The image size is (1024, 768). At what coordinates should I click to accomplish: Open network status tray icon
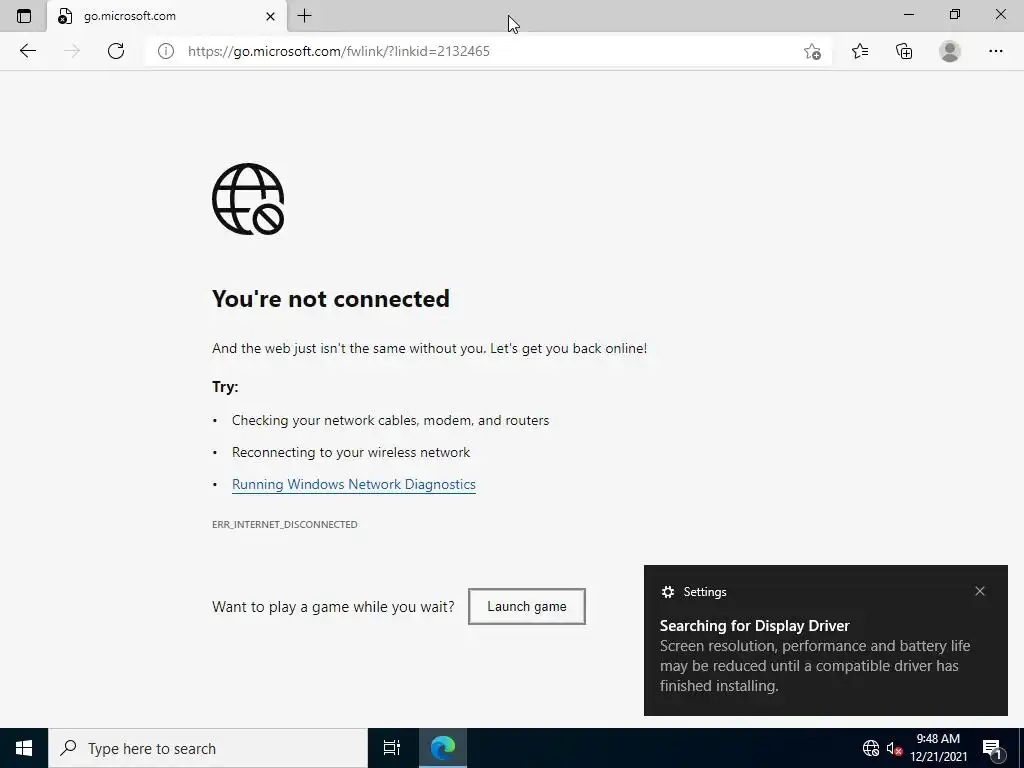tap(871, 748)
